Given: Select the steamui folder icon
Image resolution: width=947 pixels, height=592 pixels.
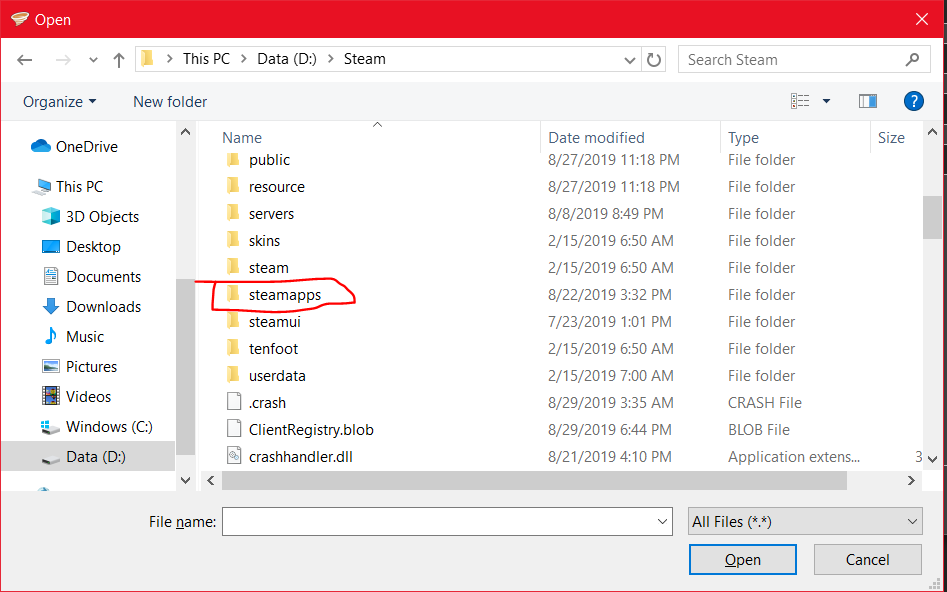Looking at the screenshot, I should (x=233, y=321).
